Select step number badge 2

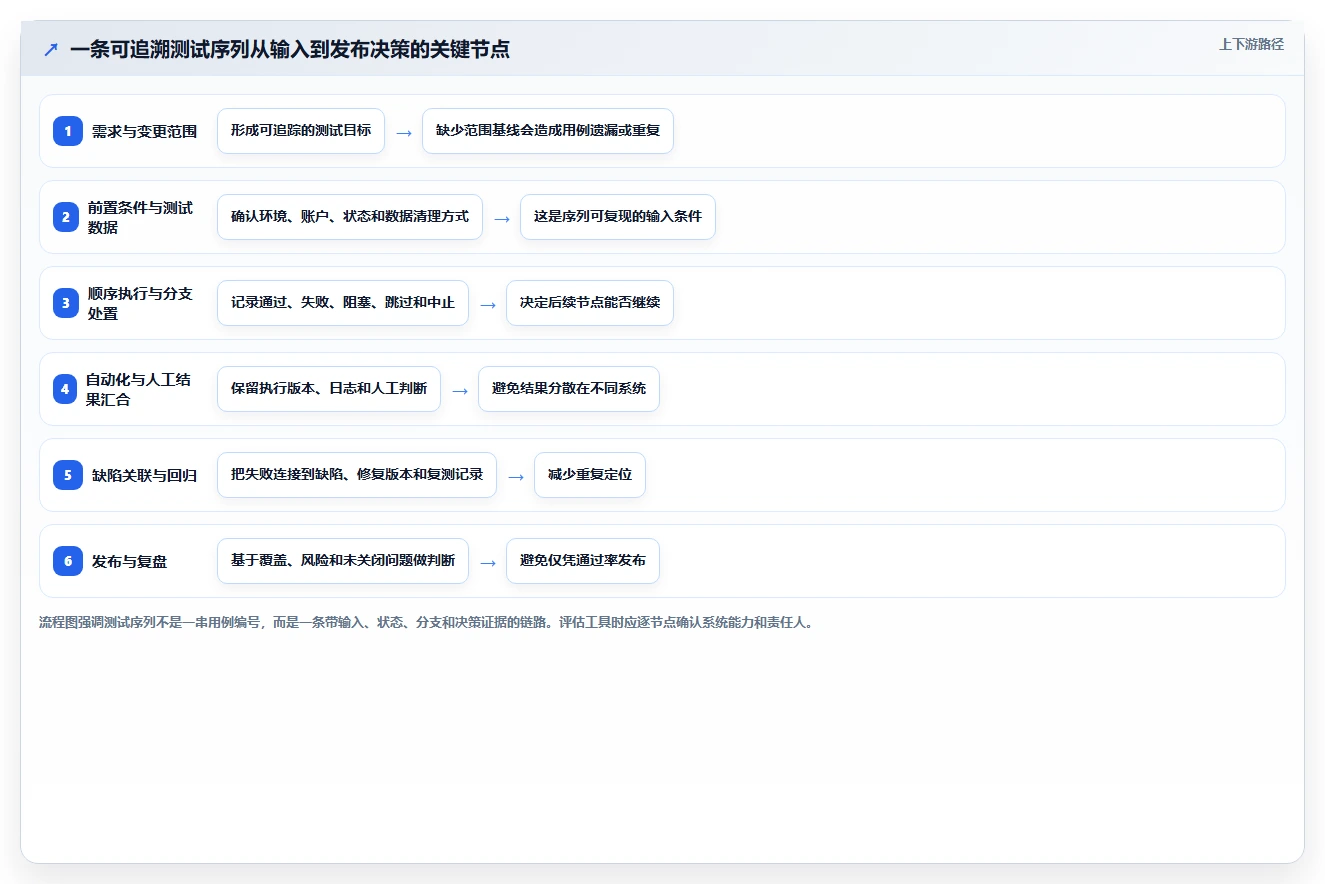pyautogui.click(x=65, y=217)
